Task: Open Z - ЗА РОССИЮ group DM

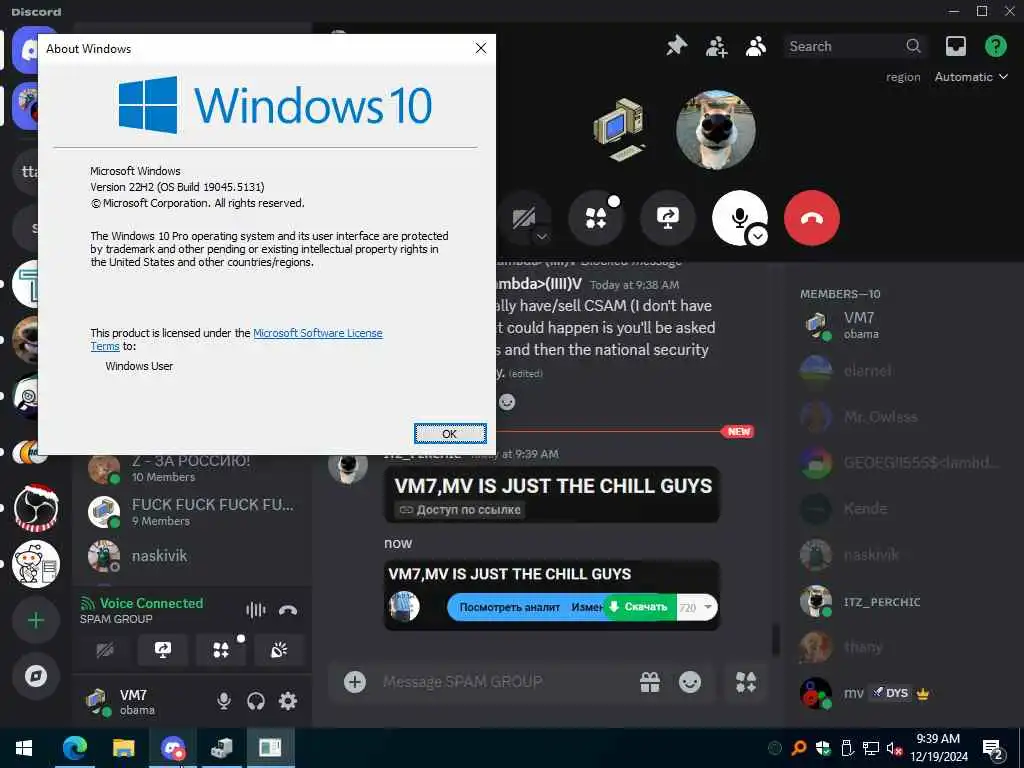Action: (x=193, y=468)
